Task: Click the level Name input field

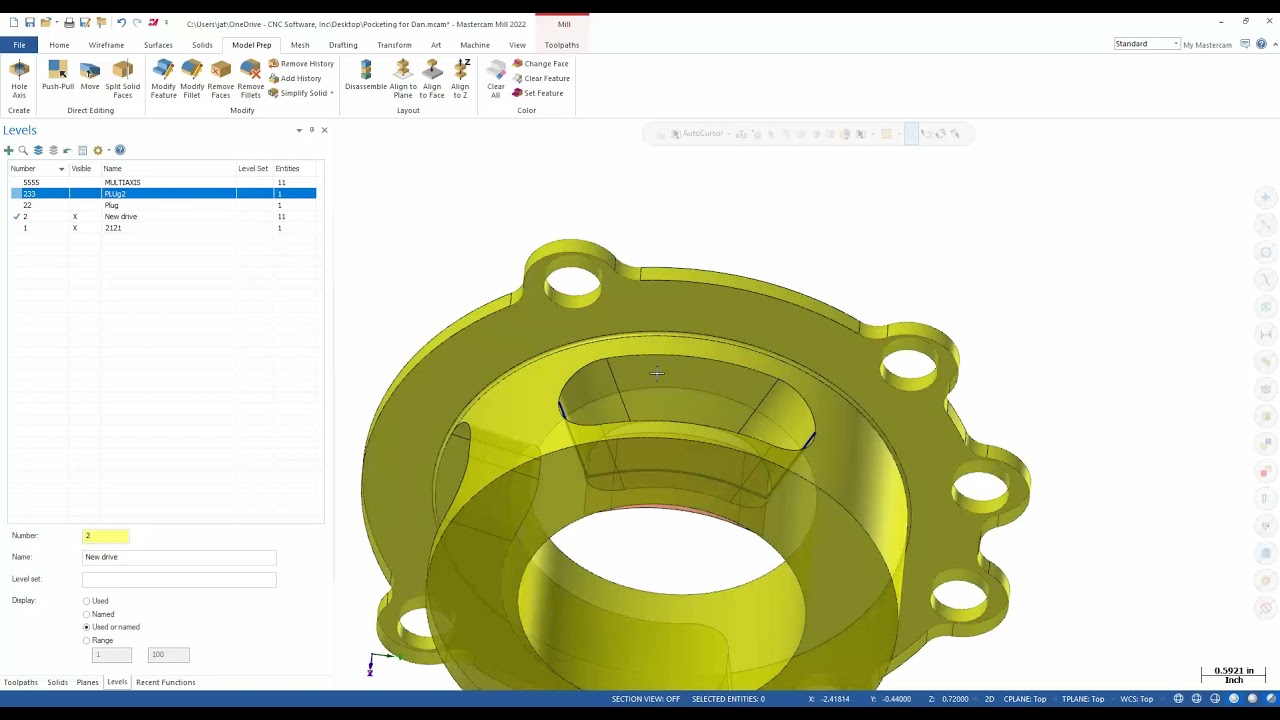Action: click(x=179, y=557)
